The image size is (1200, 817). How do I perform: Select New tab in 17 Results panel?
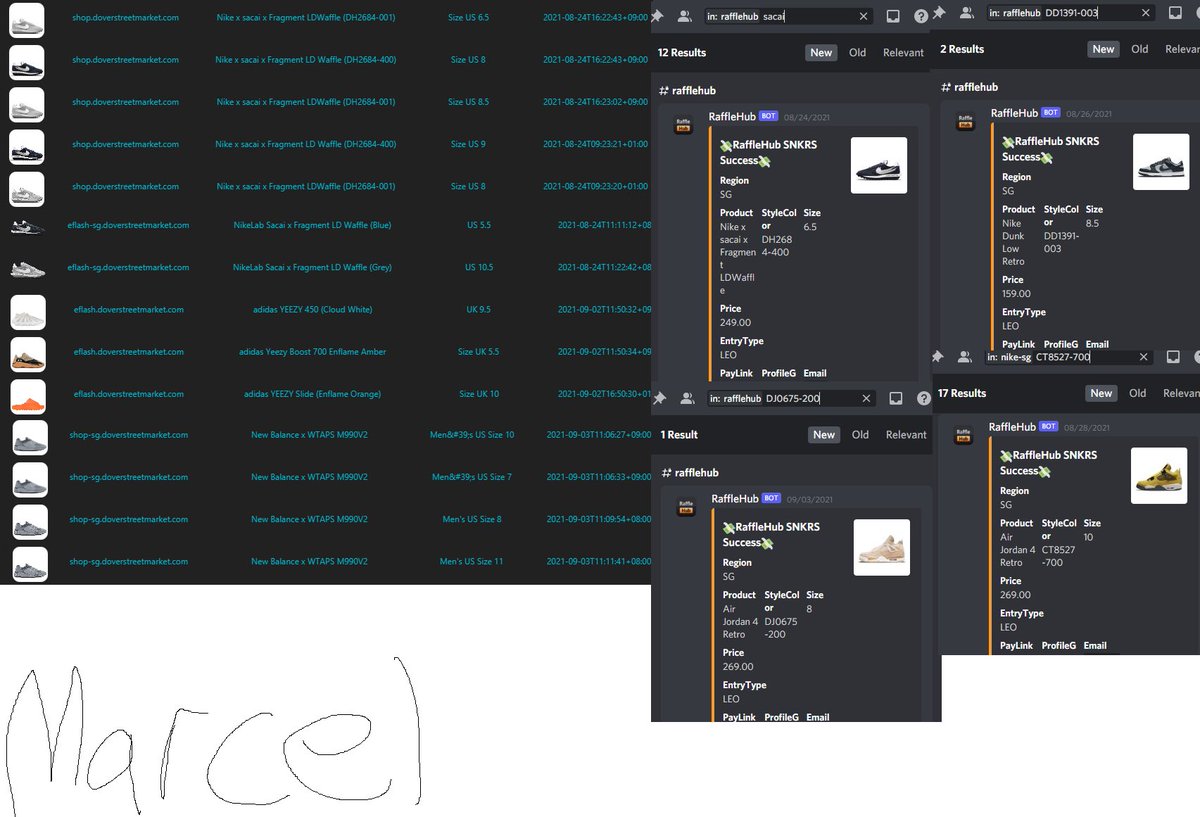[x=1101, y=393]
